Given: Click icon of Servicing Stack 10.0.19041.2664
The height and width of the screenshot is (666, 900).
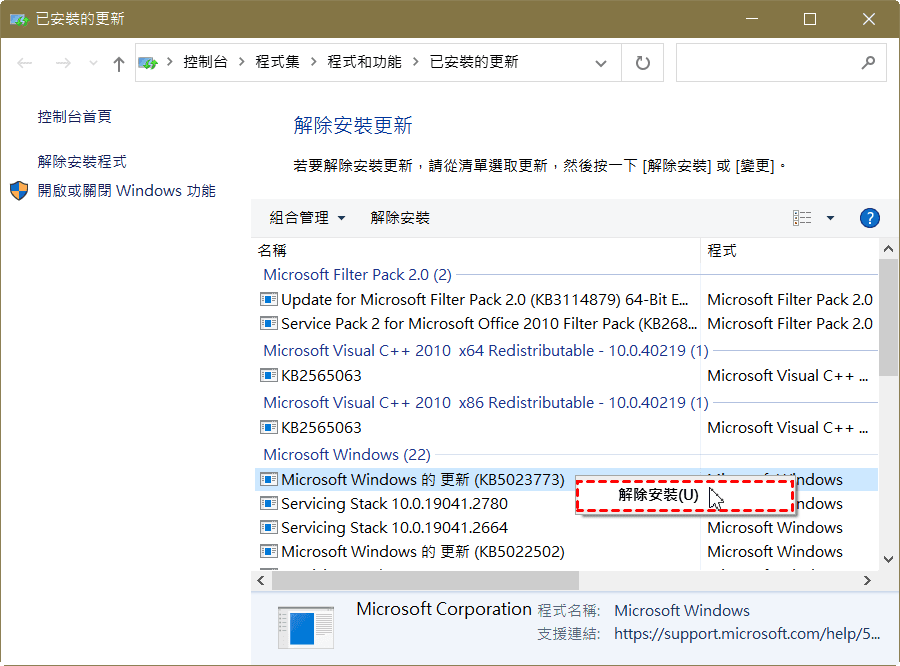Looking at the screenshot, I should coord(269,528).
